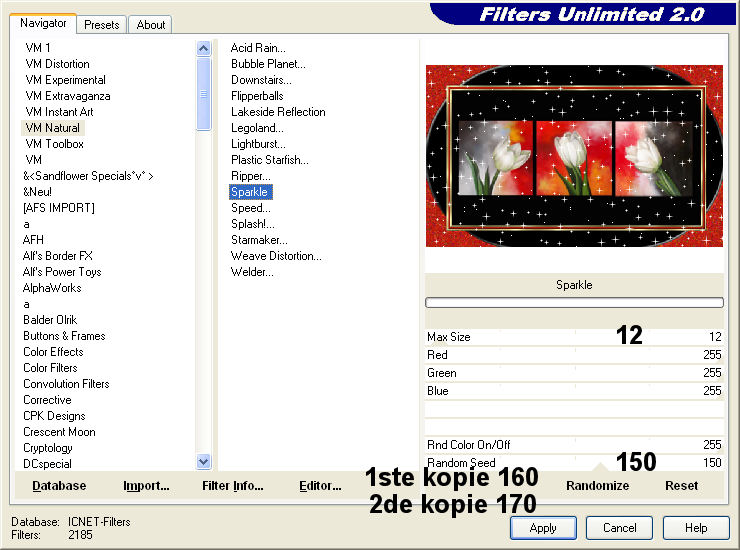Choose the Lakeside Reflection filter
The height and width of the screenshot is (550, 740).
pos(278,112)
